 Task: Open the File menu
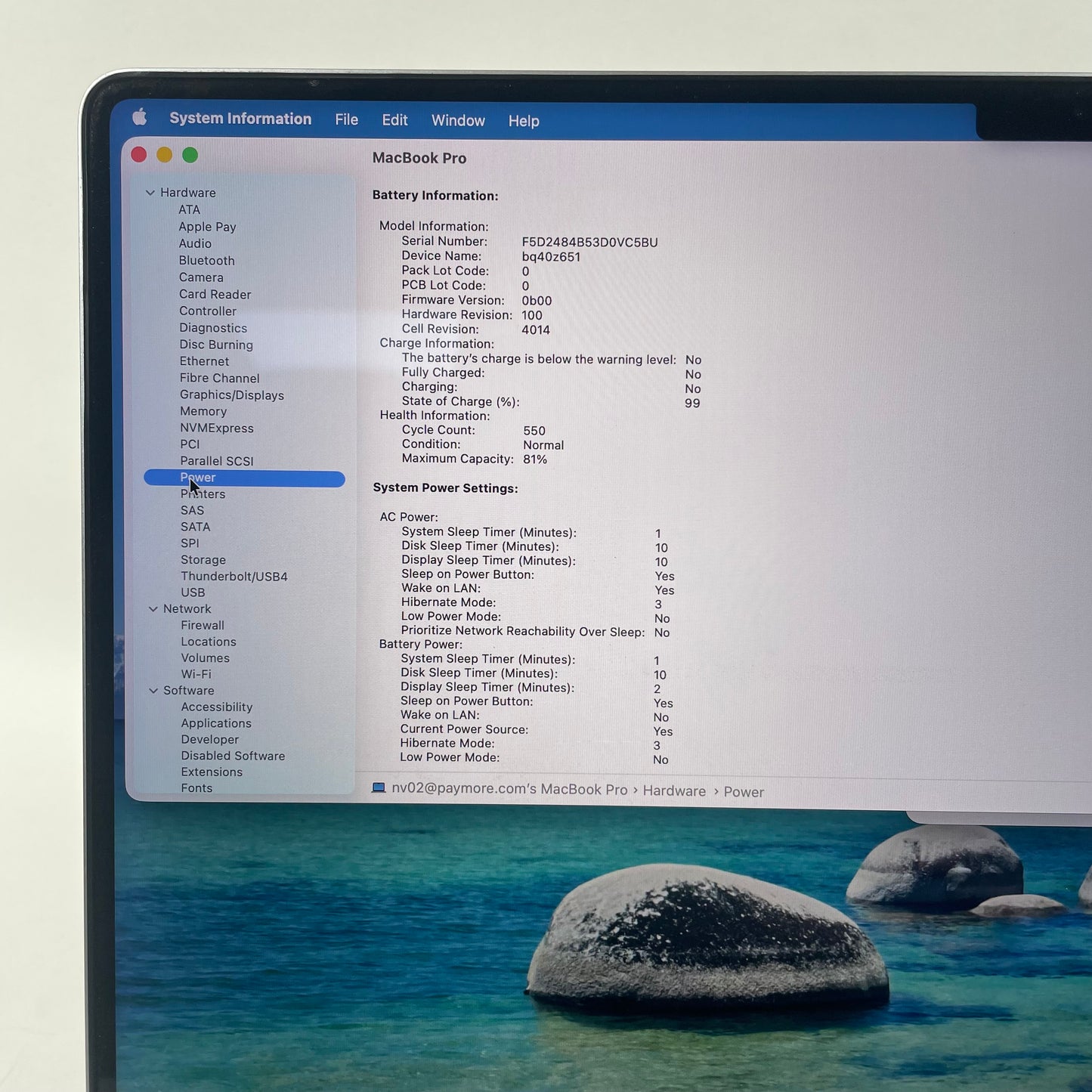click(x=347, y=119)
